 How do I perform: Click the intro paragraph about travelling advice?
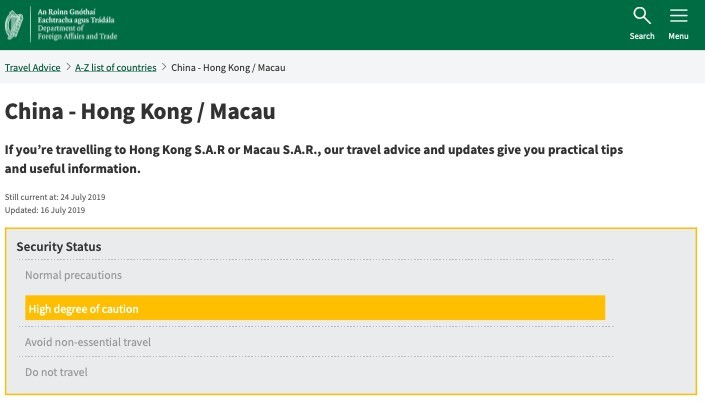314,158
